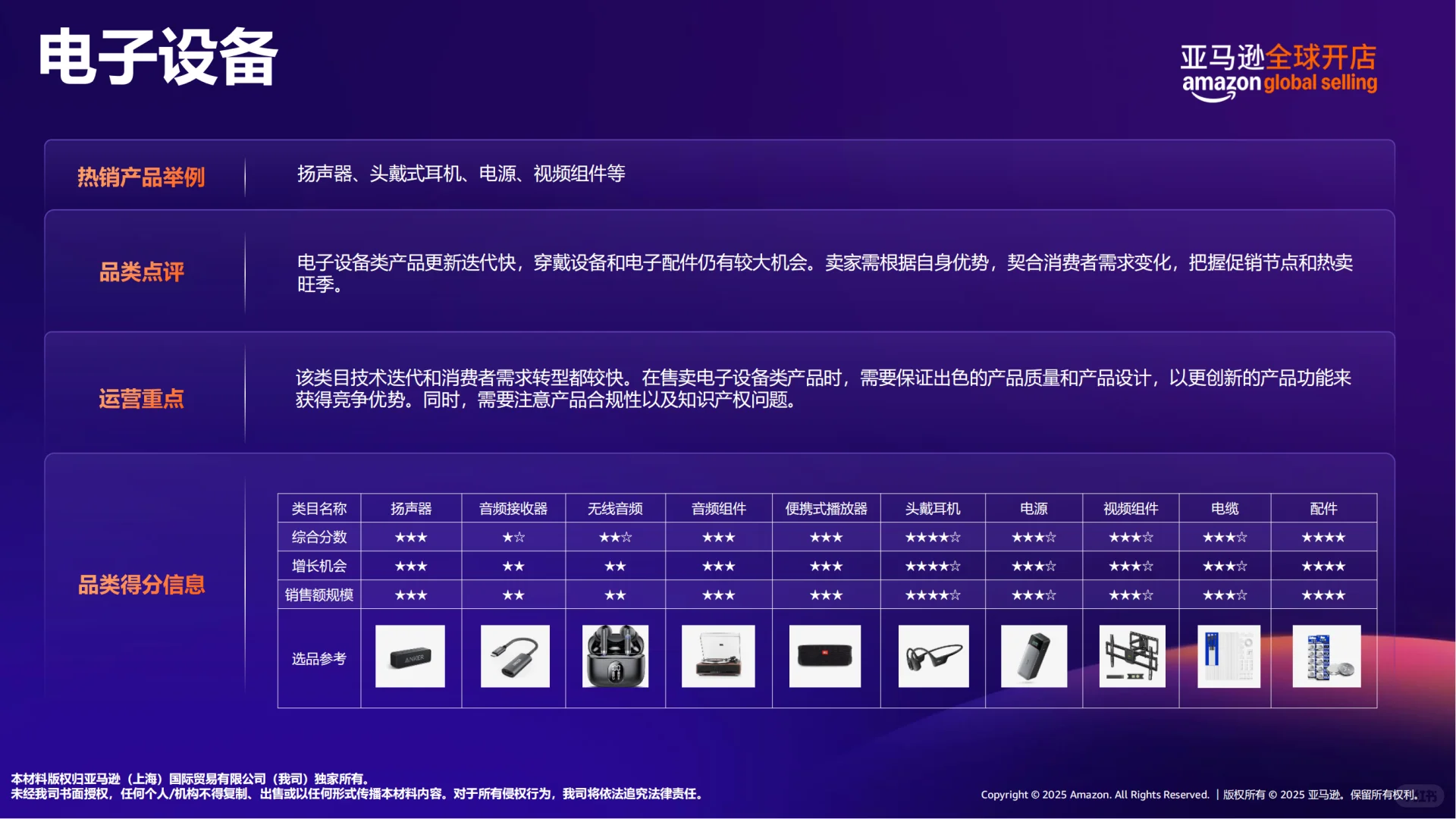The image size is (1456, 819).
Task: Select the button battery pack image
Action: [x=1326, y=657]
